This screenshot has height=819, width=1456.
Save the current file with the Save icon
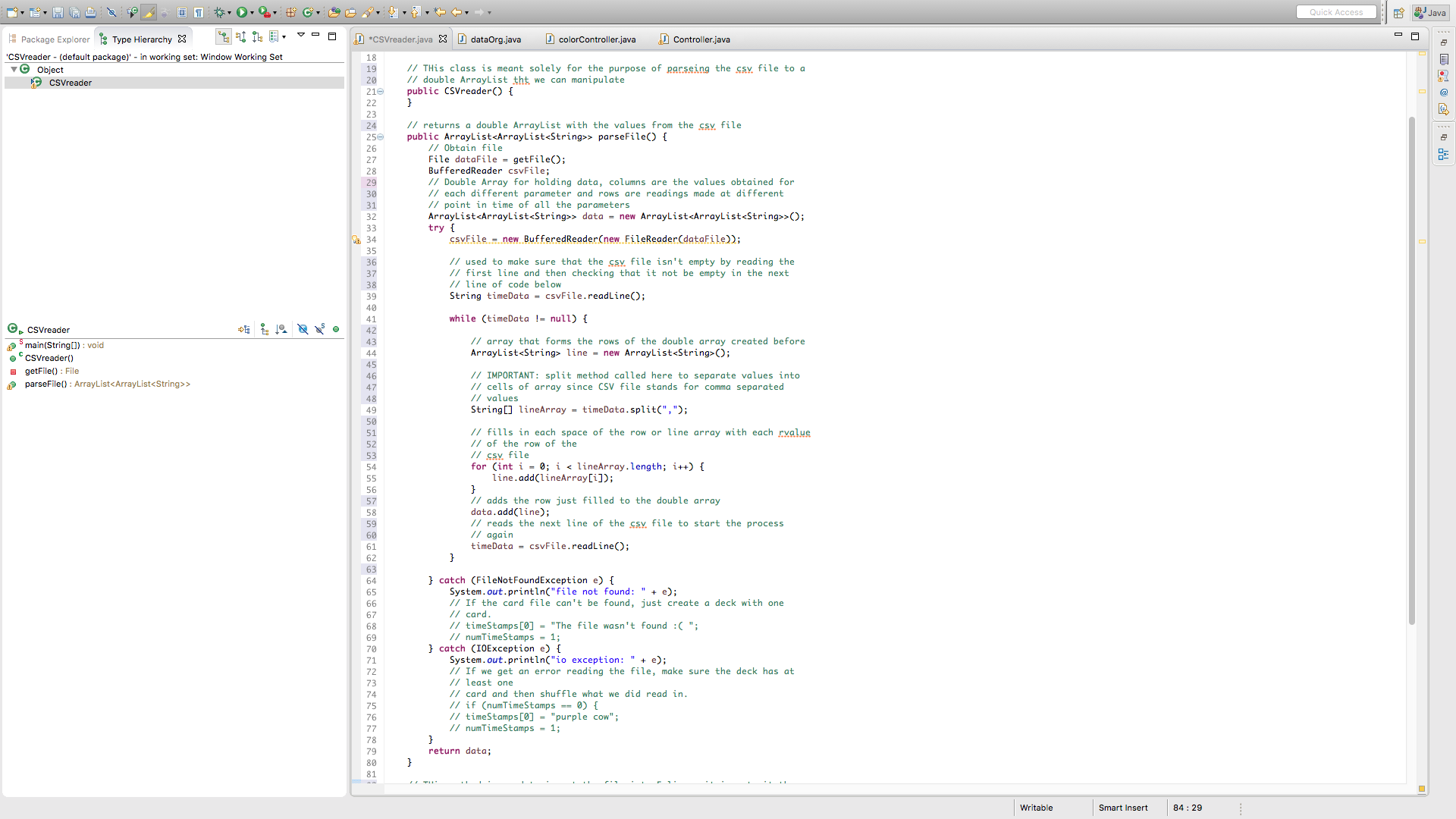[58, 12]
